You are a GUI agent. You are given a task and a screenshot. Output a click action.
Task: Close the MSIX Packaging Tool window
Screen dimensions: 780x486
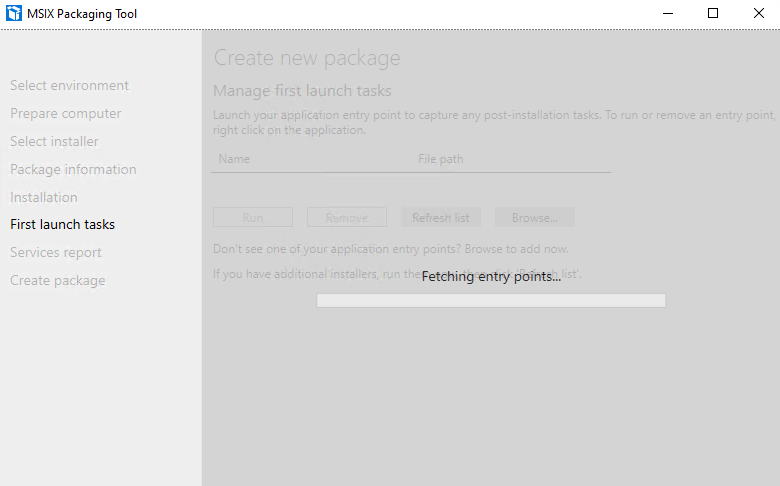(758, 13)
